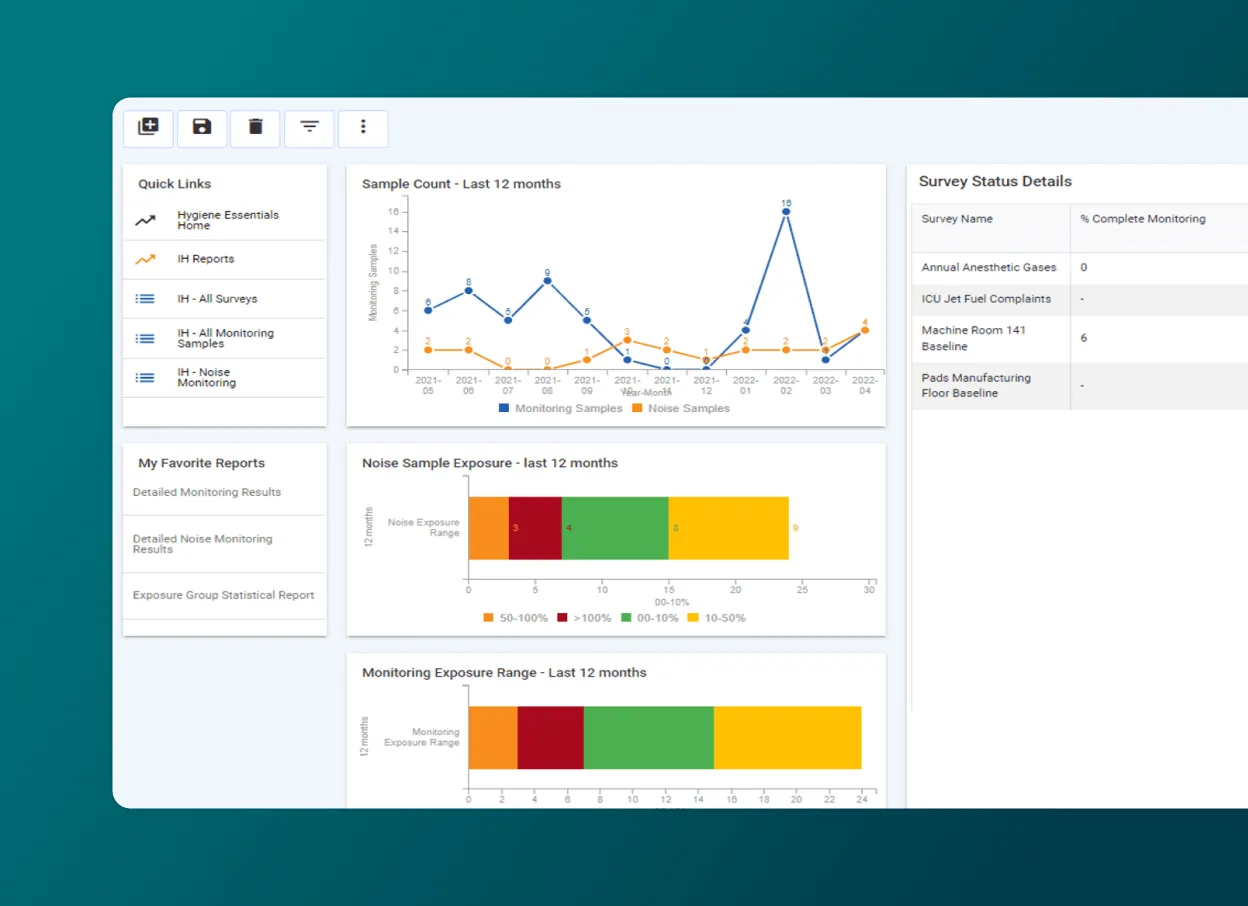The image size is (1248, 906).
Task: Open Detailed Monitoring Results report
Action: coord(207,492)
